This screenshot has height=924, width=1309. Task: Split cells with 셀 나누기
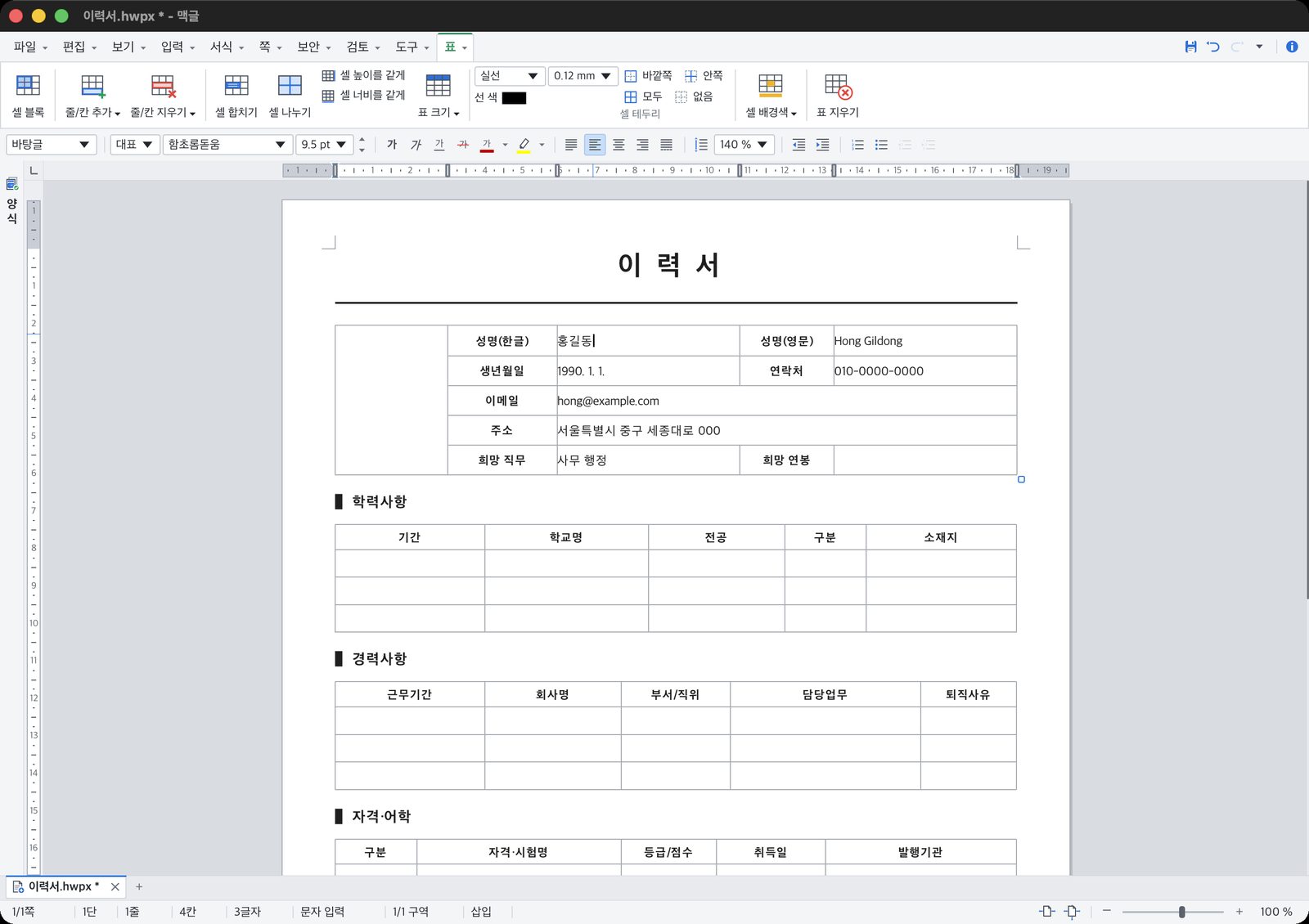point(290,96)
